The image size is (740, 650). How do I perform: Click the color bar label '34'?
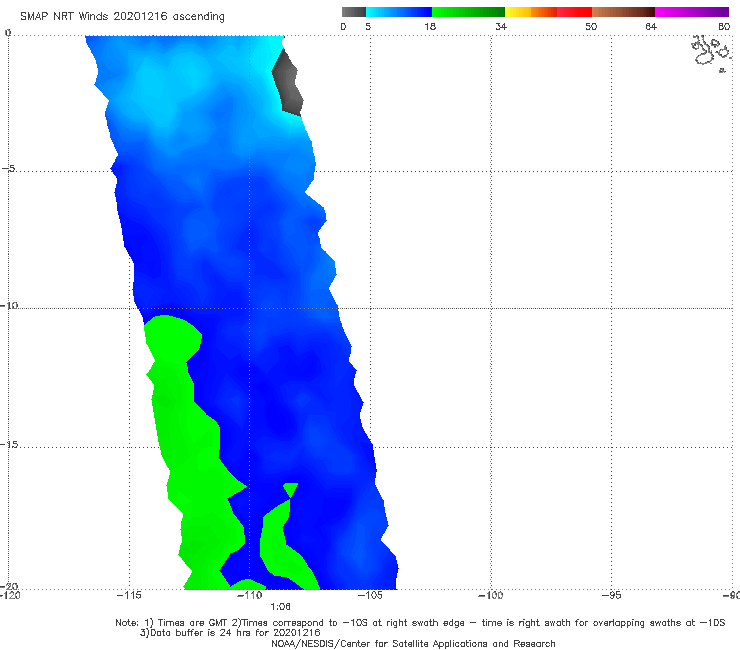click(x=501, y=26)
